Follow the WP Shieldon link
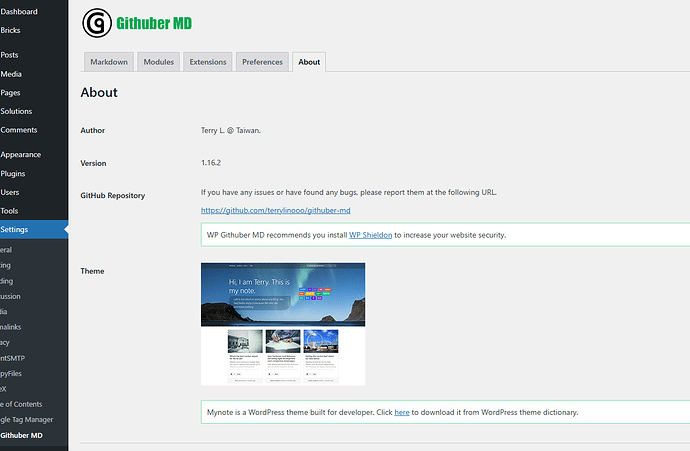 [x=369, y=235]
